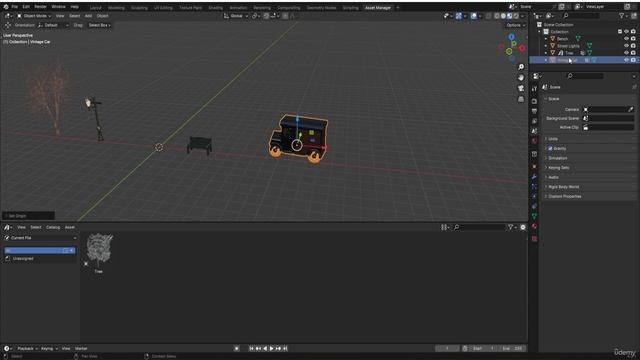Open the Blender logo menu
This screenshot has width=640, height=360.
click(6, 7)
